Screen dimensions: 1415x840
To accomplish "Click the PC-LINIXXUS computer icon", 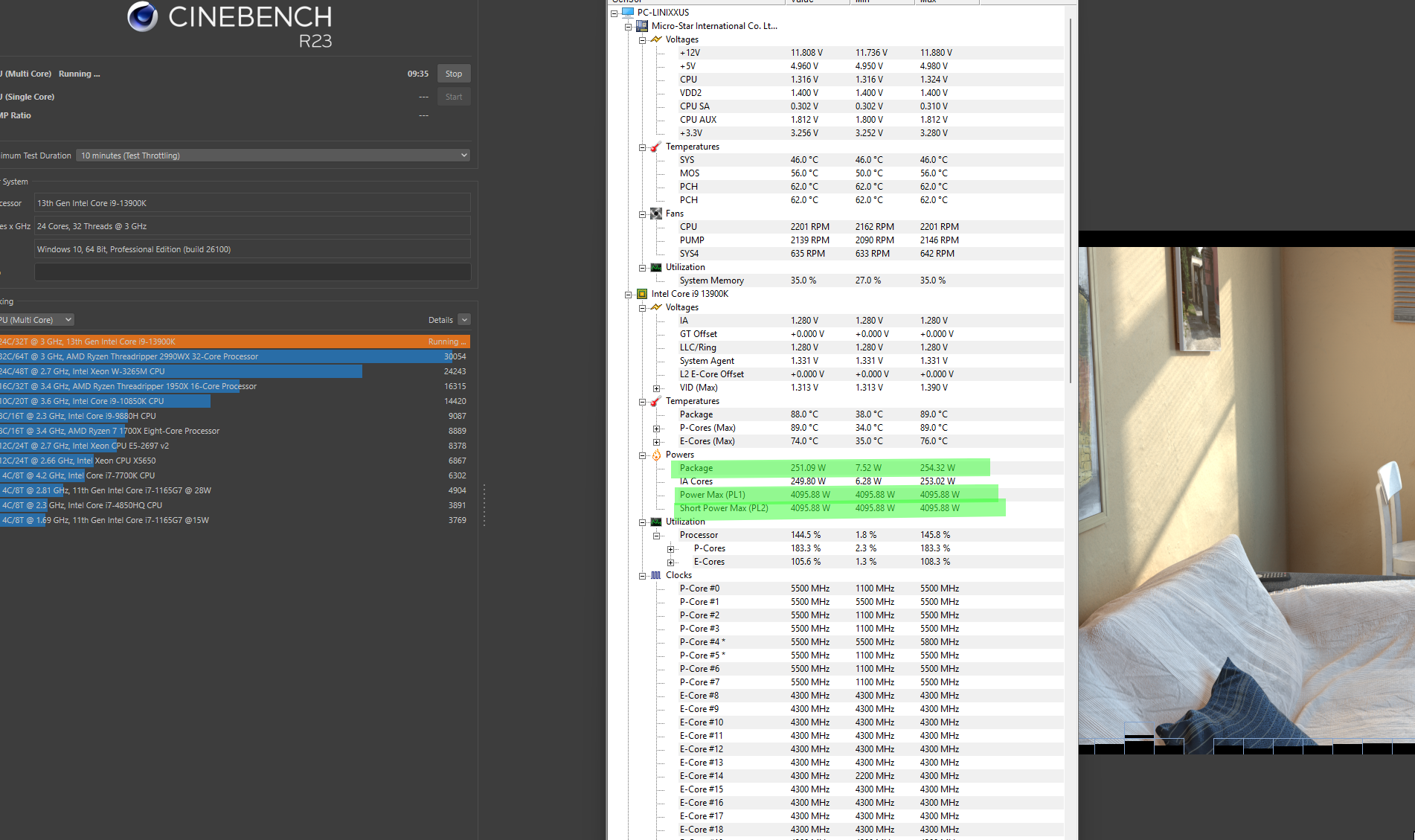I will (x=627, y=12).
